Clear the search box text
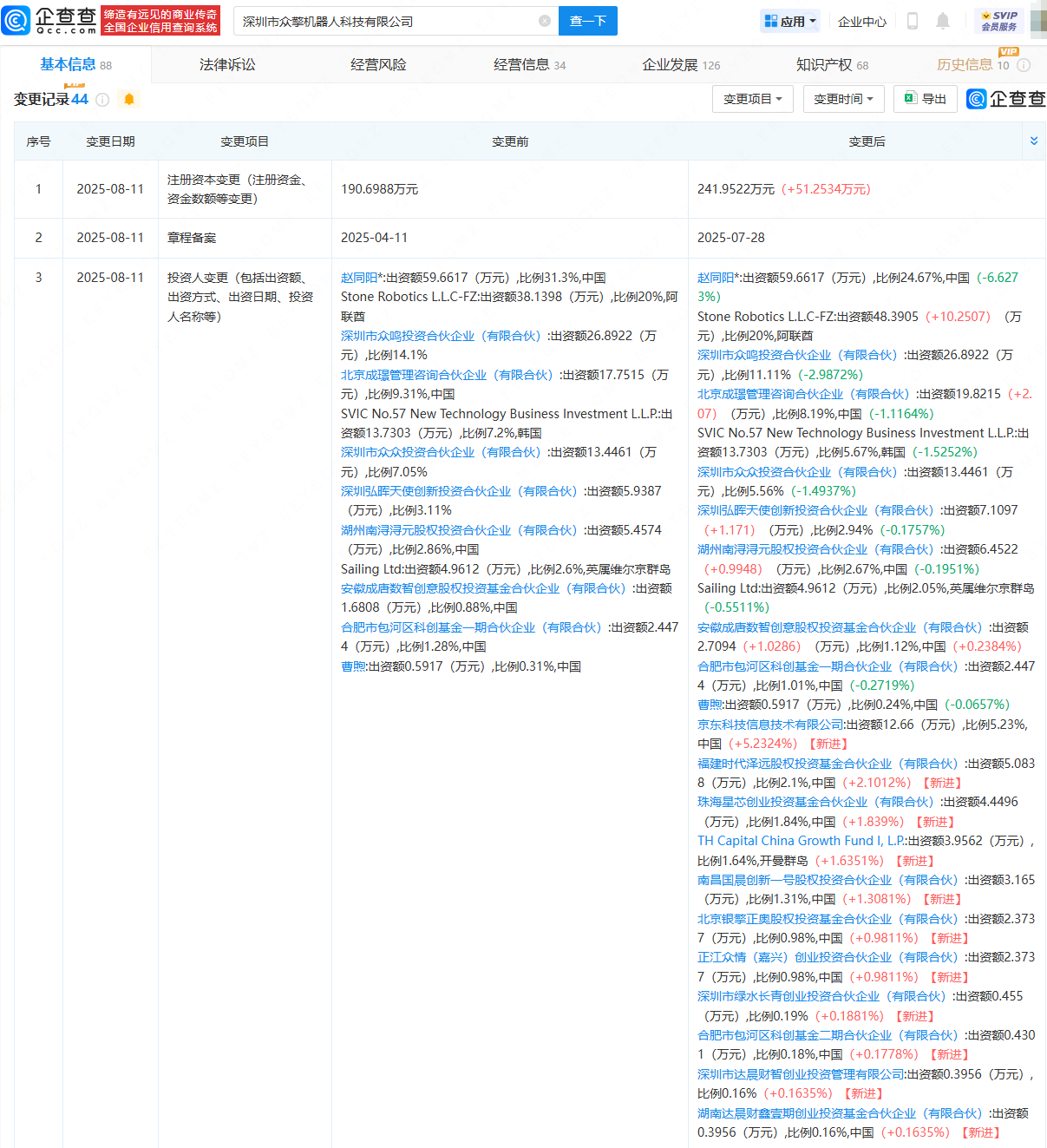The height and width of the screenshot is (1148, 1047). tap(545, 21)
